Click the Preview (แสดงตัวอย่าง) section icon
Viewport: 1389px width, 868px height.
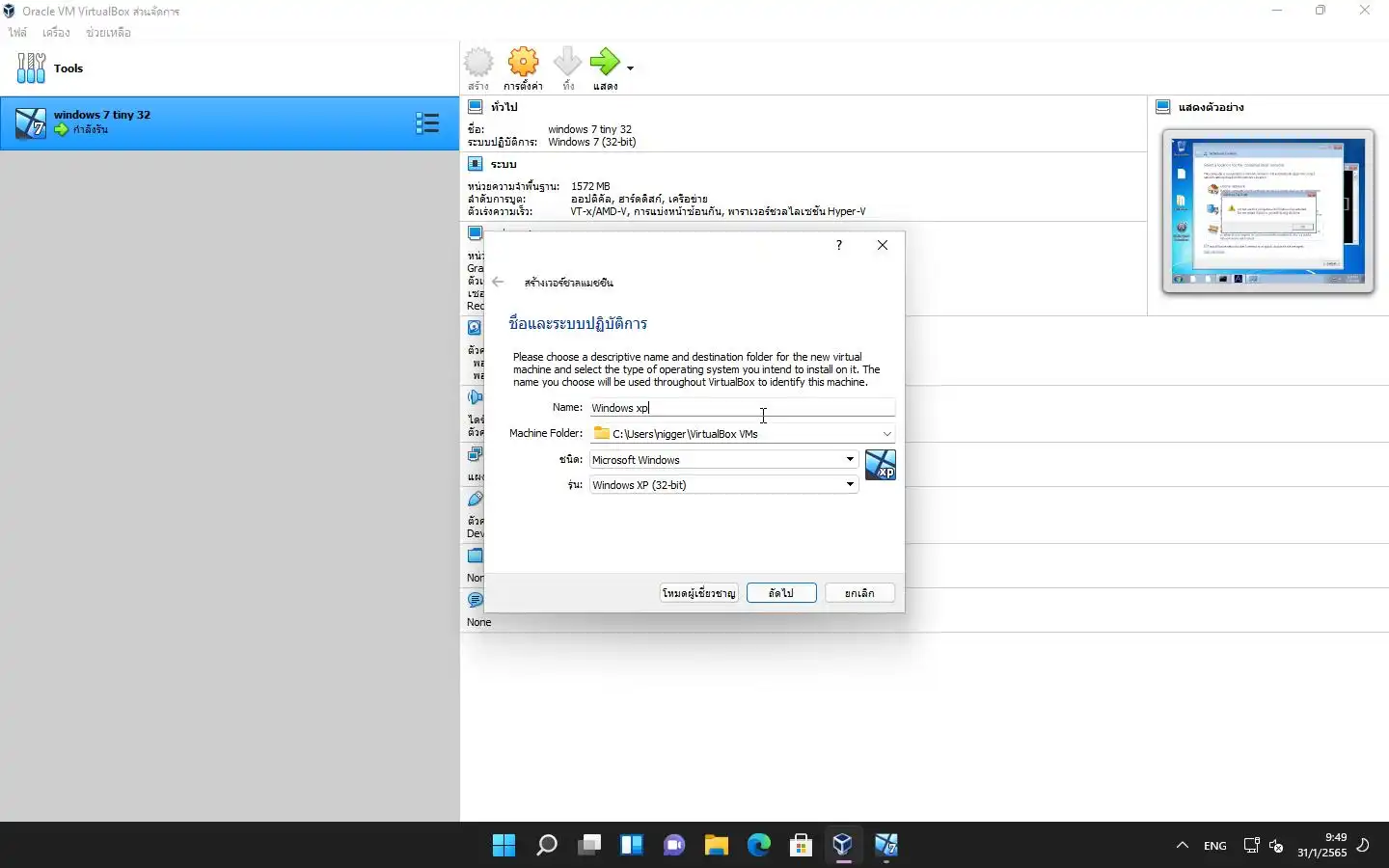pyautogui.click(x=1163, y=107)
